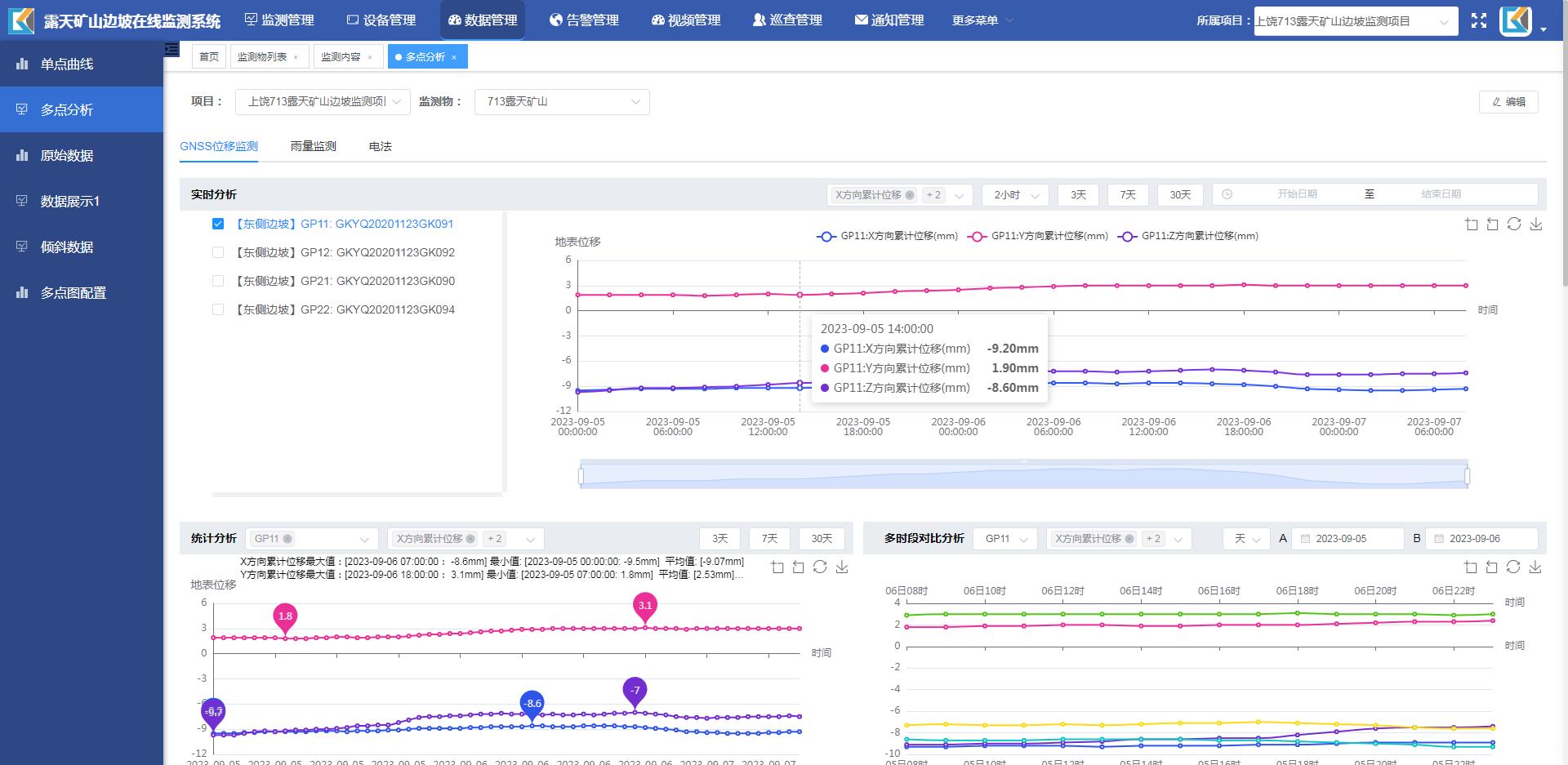Click the 开始日期 date input field
1568x765 pixels.
coord(1296,194)
